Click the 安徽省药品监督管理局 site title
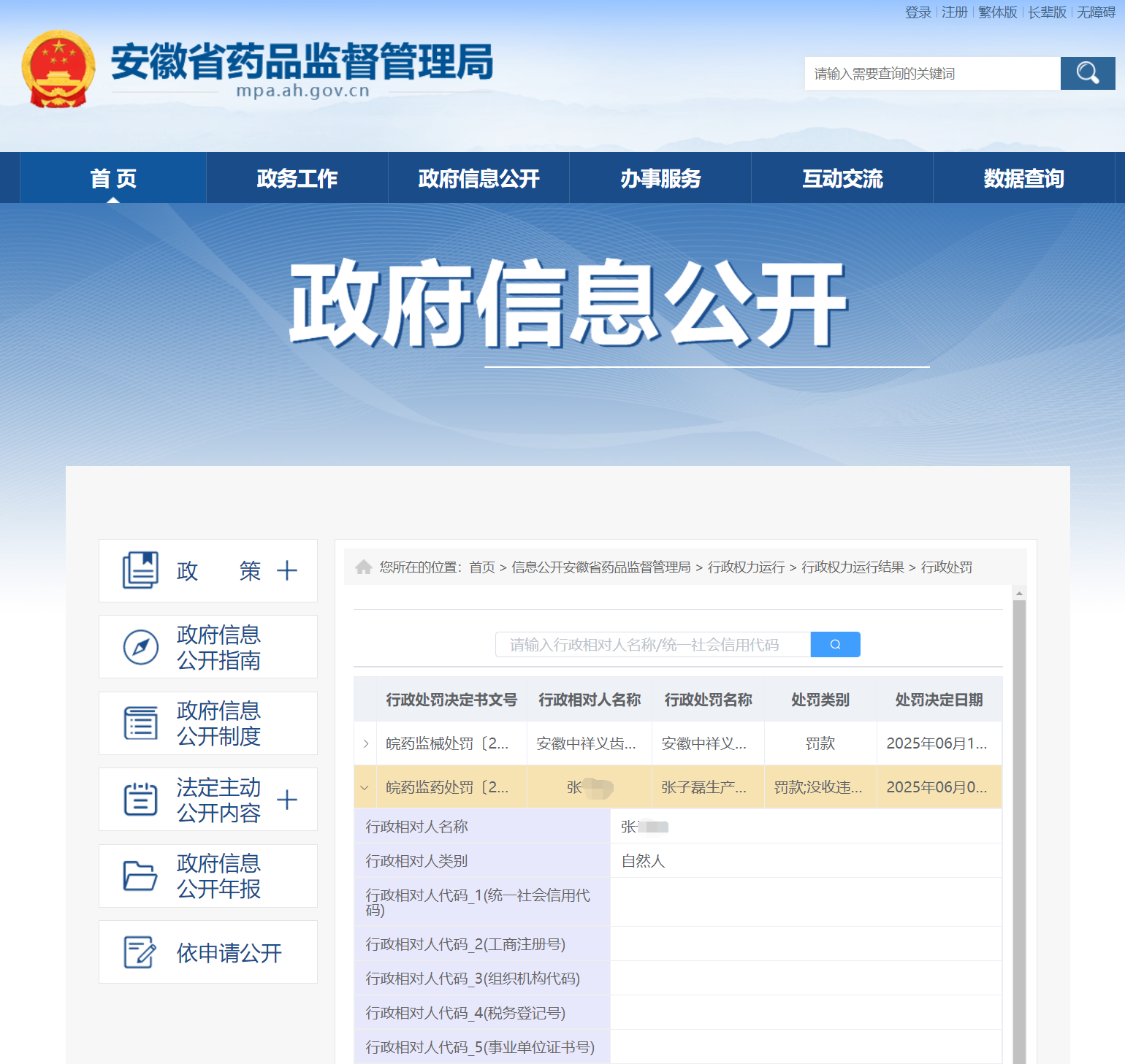 (302, 61)
